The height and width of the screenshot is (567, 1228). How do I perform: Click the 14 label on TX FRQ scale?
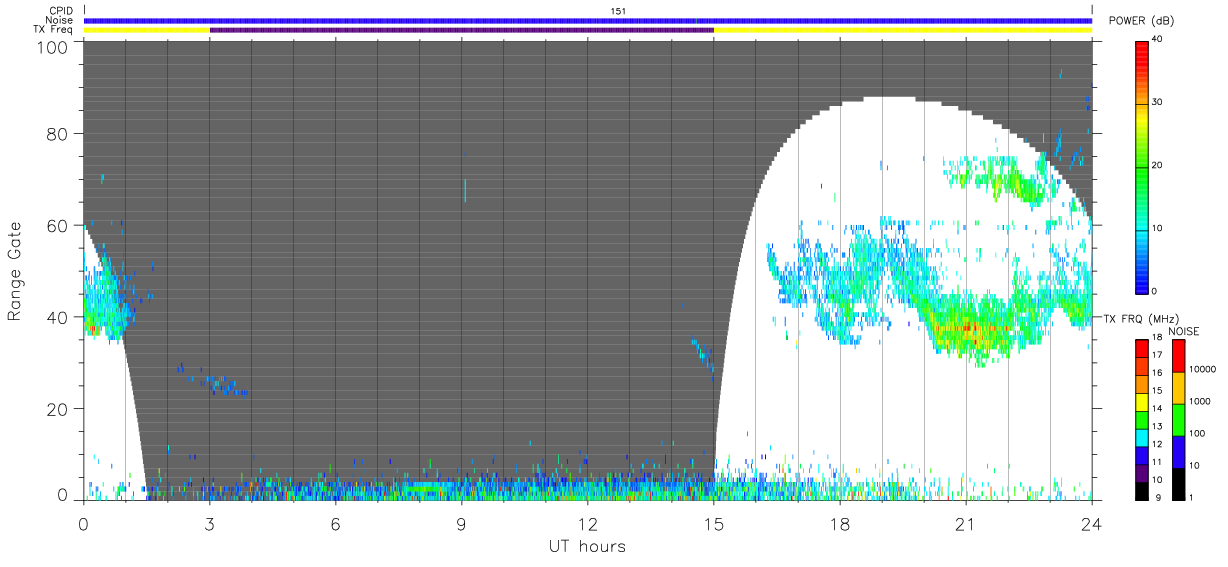(1157, 409)
